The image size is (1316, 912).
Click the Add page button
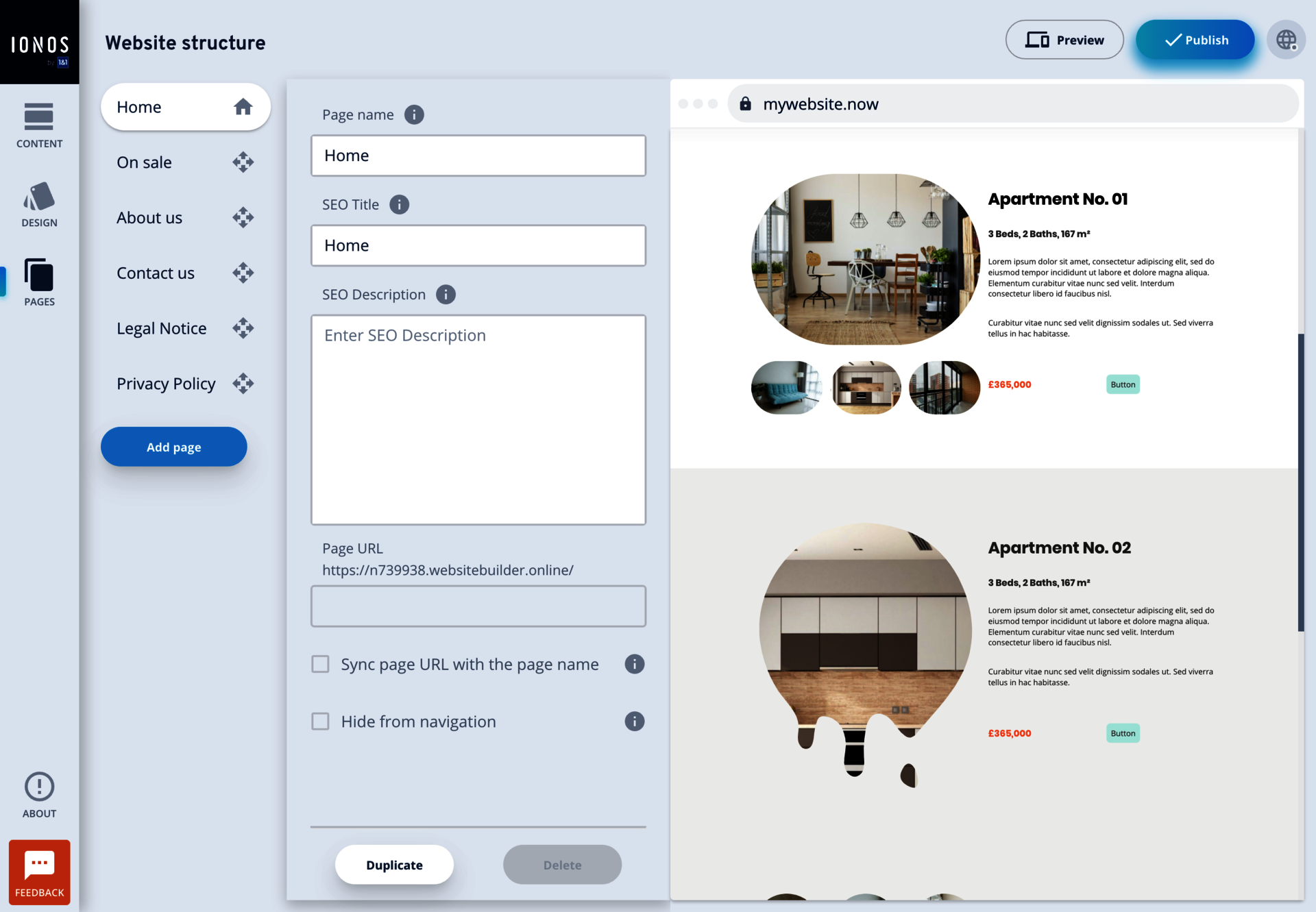[x=173, y=447]
